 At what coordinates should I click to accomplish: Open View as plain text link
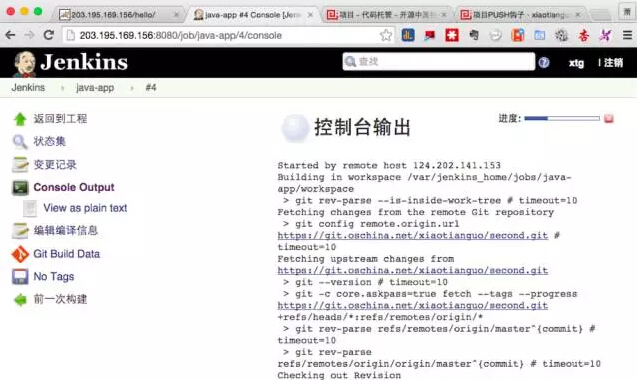tap(85, 208)
